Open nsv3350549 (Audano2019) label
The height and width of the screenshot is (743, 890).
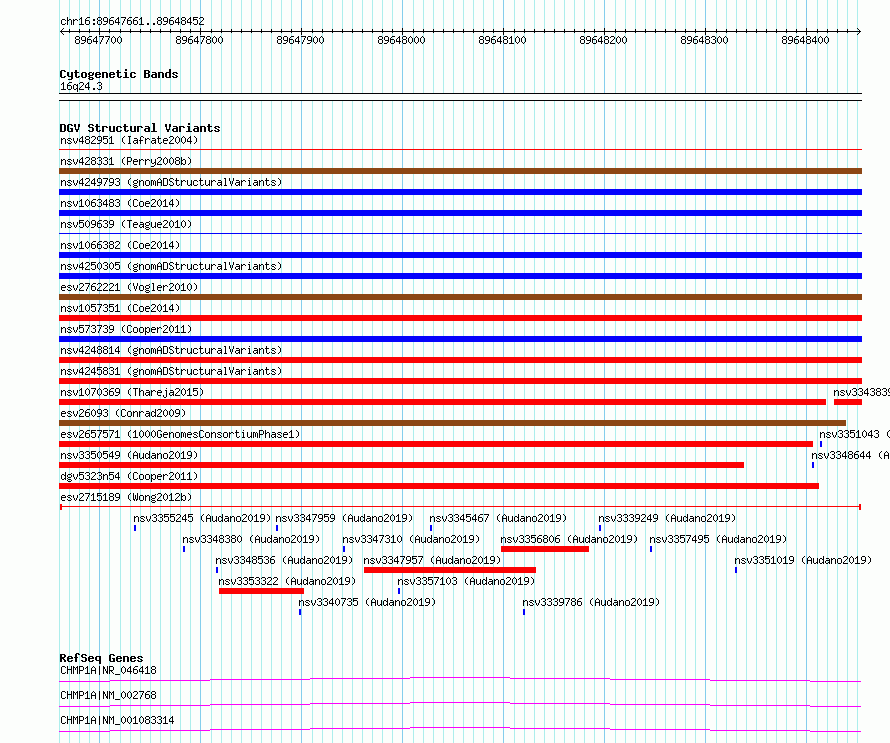tap(129, 455)
